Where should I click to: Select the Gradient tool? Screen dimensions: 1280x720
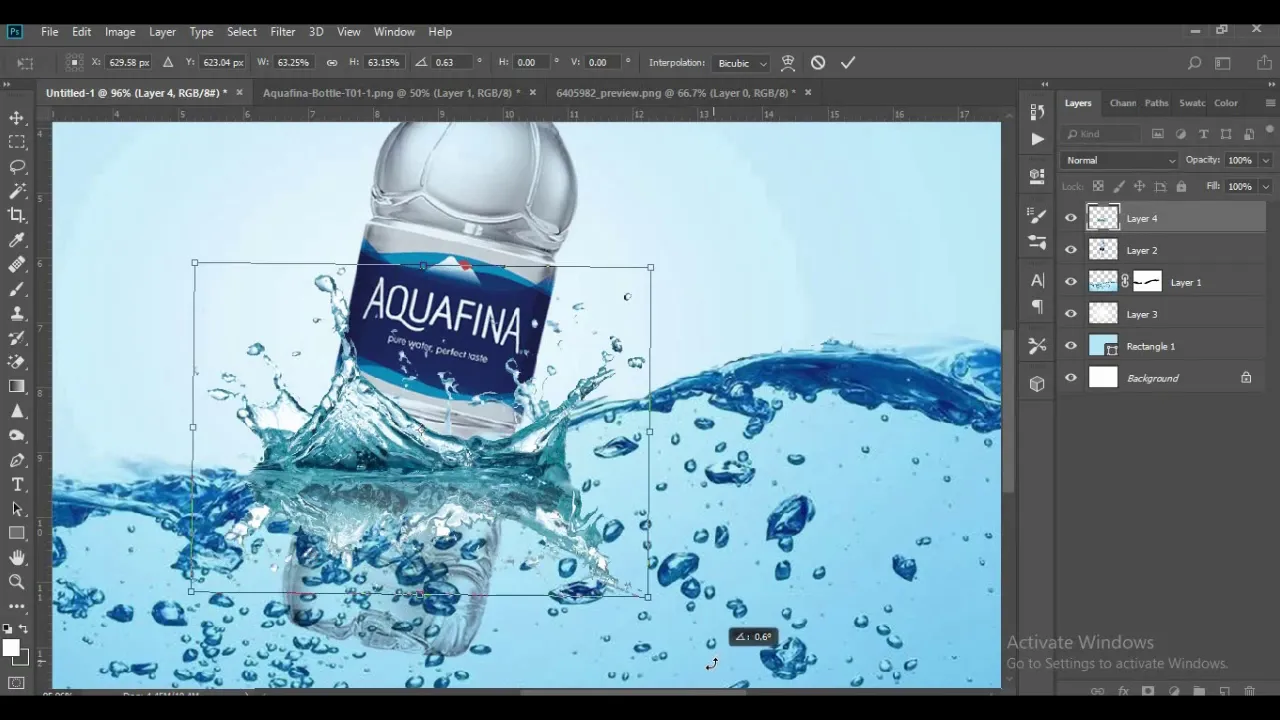point(17,387)
